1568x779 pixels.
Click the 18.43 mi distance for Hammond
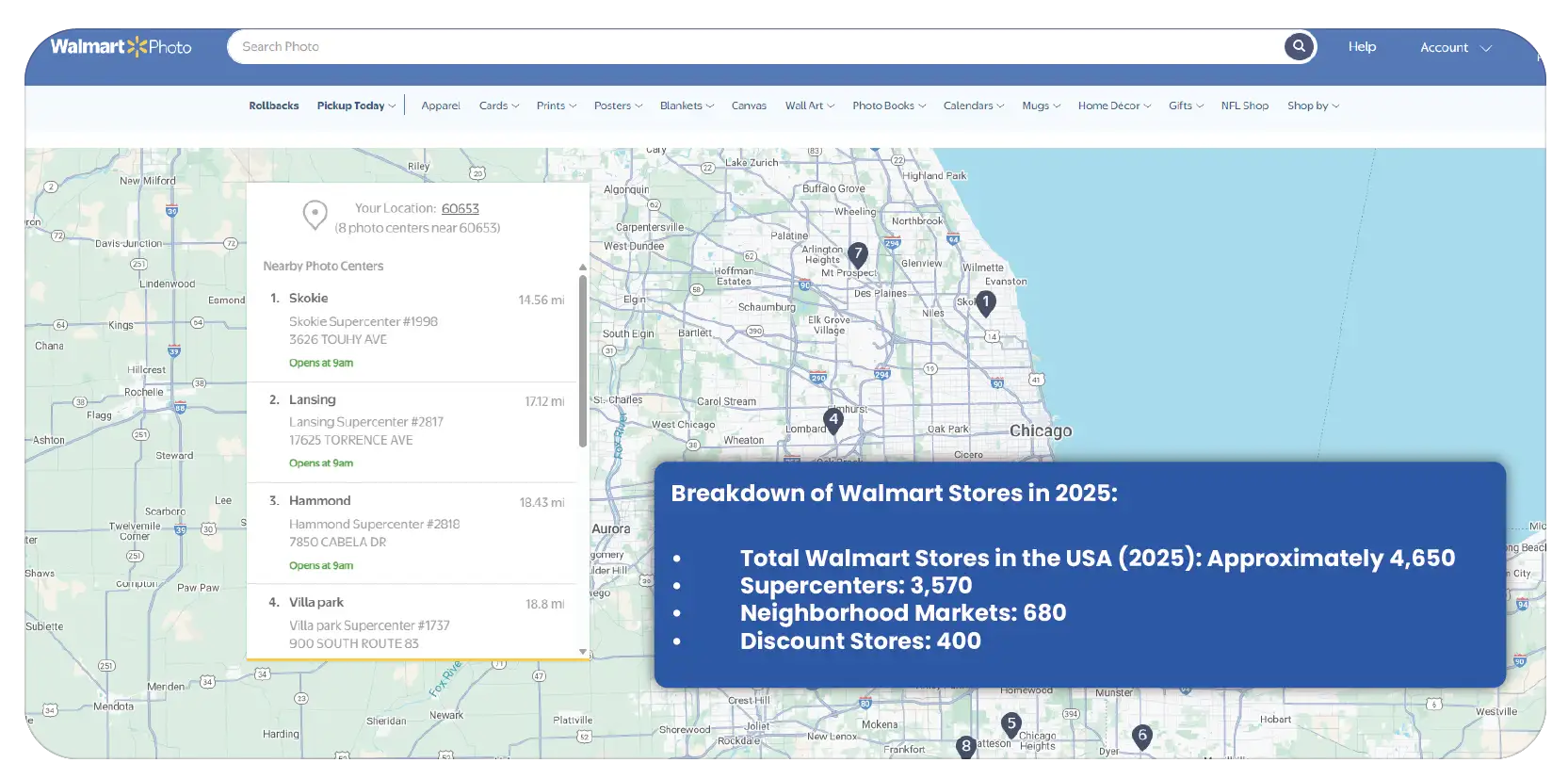(542, 502)
